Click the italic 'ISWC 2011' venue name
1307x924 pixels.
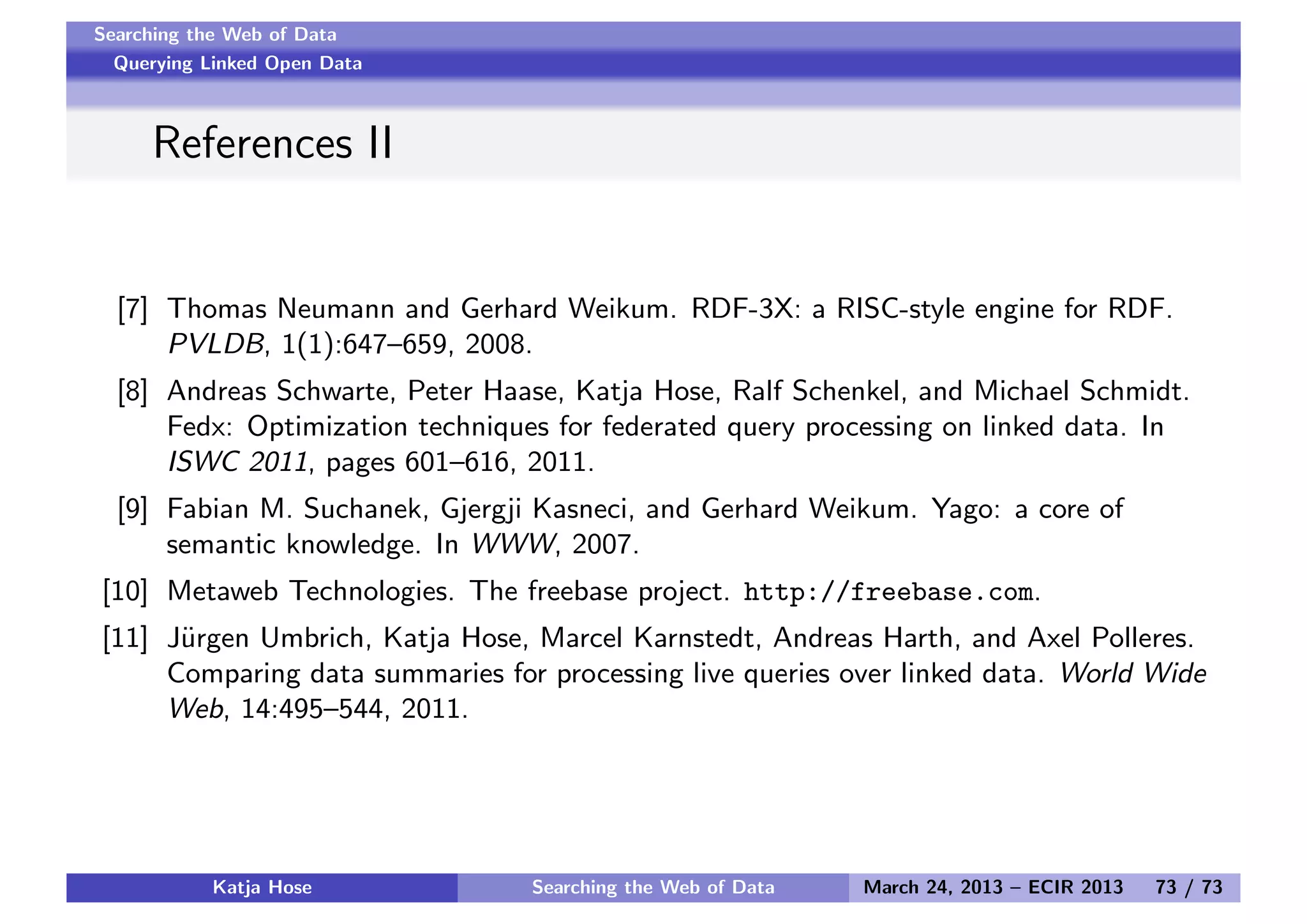[x=238, y=462]
